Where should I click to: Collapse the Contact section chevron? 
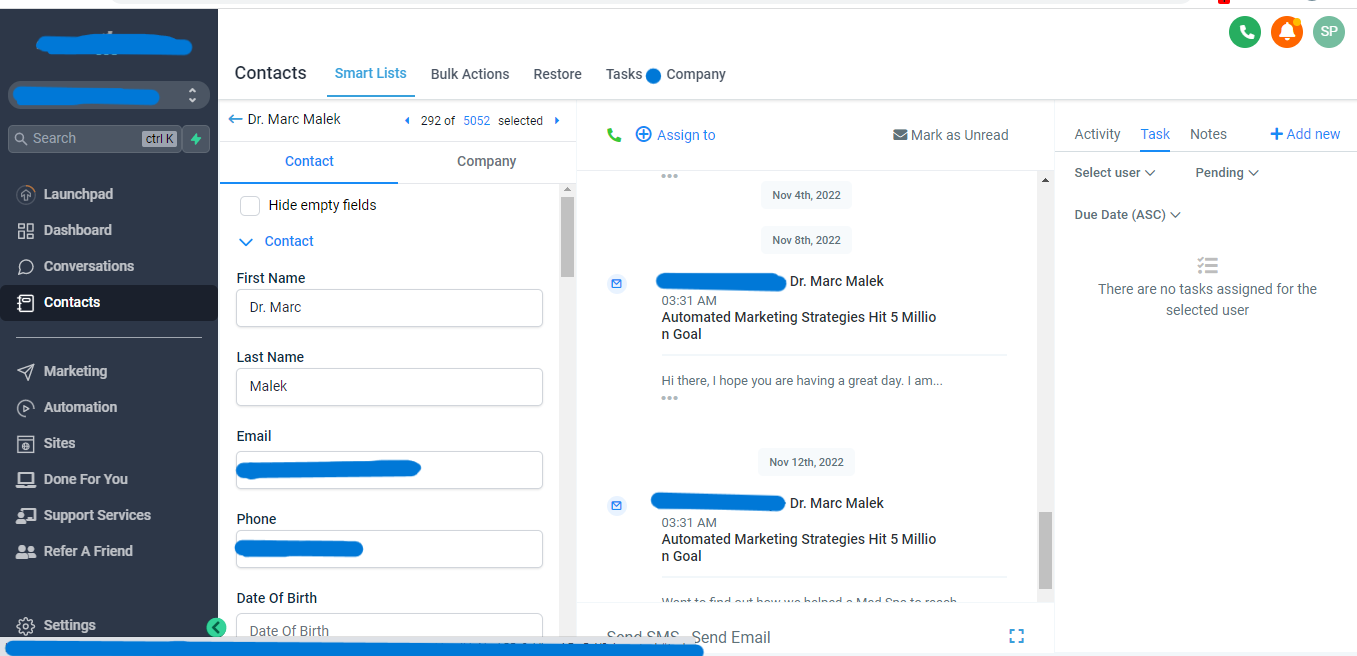(247, 241)
